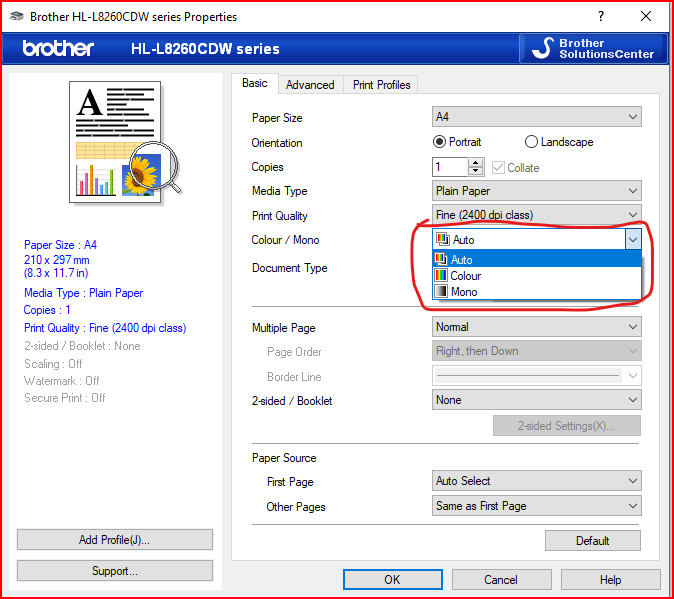Viewport: 674px width, 599px height.
Task: Select Mono in the Colour / Mono list
Action: click(x=536, y=292)
